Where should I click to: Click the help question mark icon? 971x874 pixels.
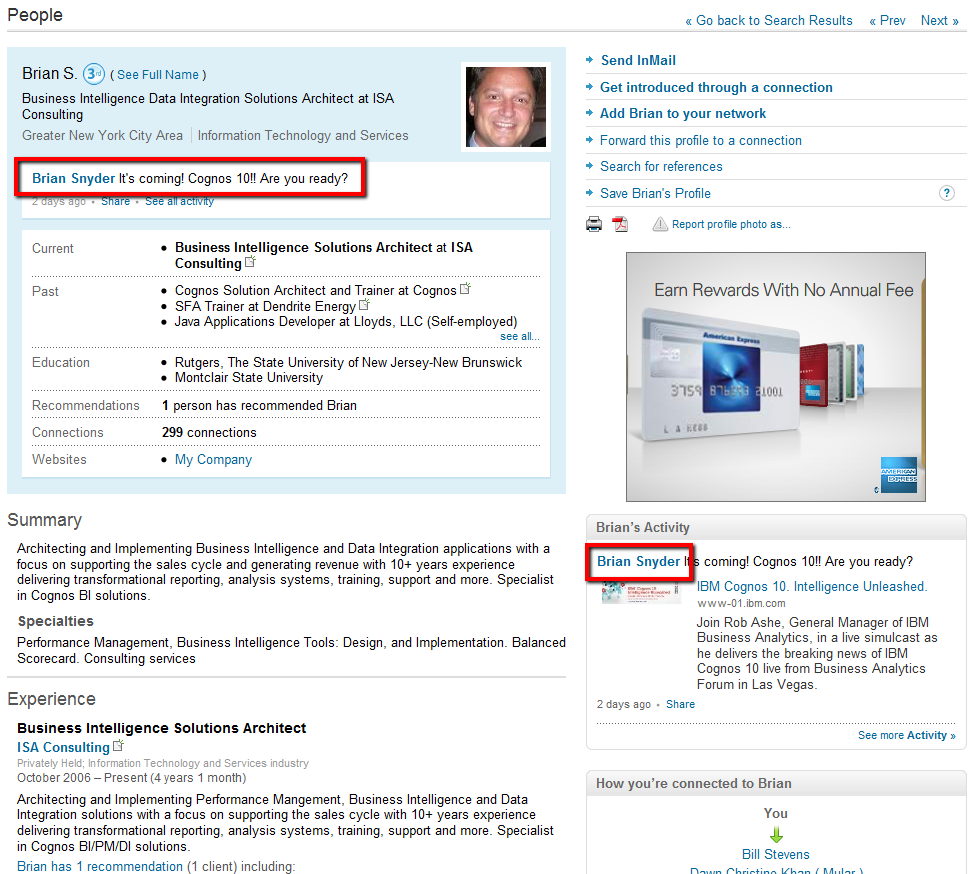point(946,193)
